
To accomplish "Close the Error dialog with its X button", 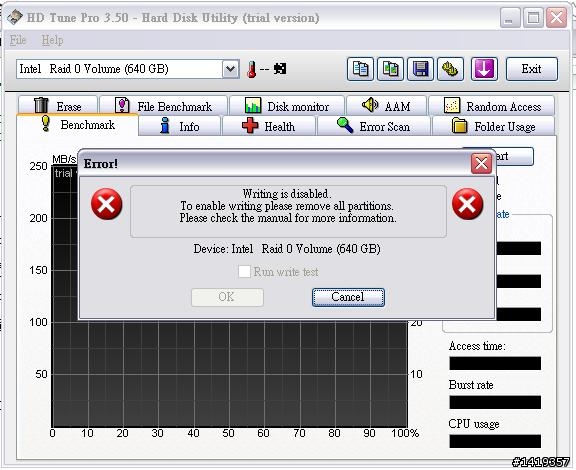I will pyautogui.click(x=481, y=164).
